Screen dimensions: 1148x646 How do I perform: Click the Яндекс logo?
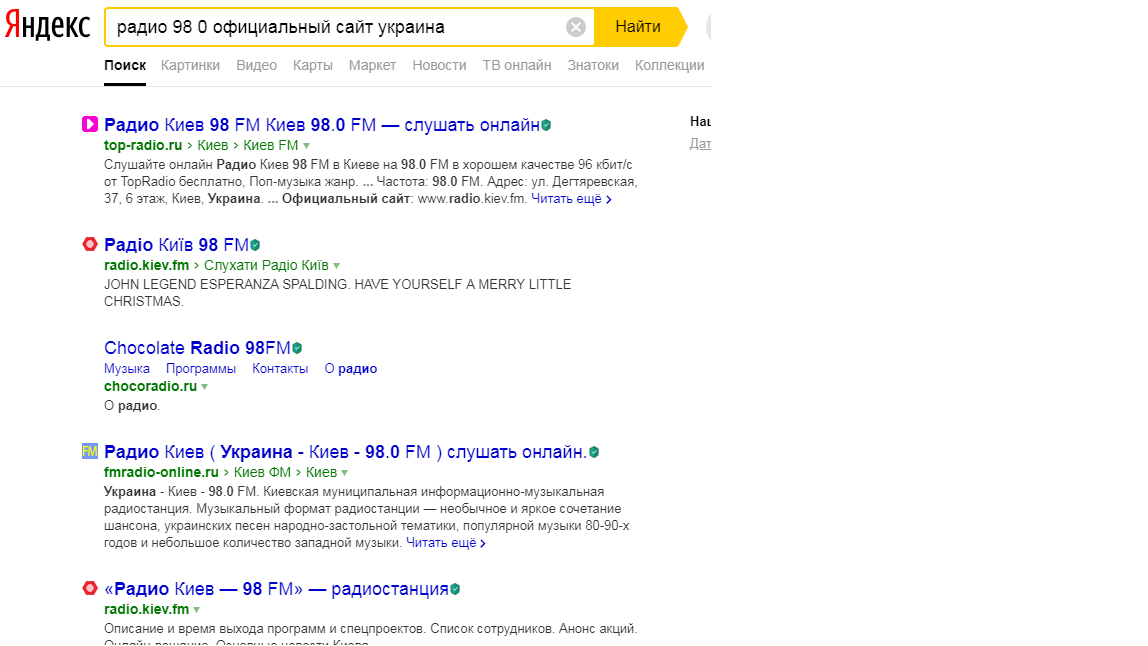pos(48,26)
